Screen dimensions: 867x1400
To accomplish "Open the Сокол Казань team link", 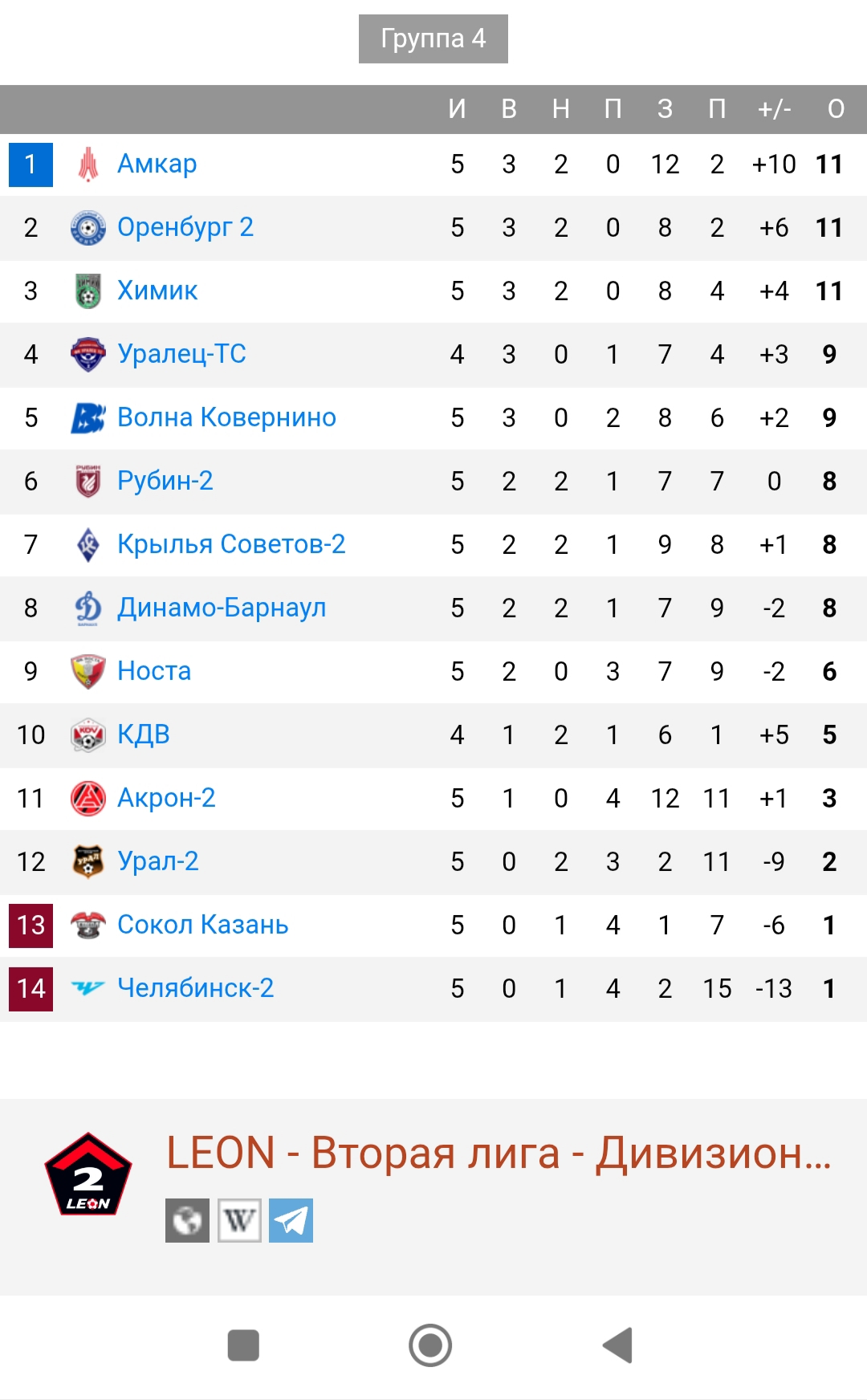I will (x=202, y=925).
